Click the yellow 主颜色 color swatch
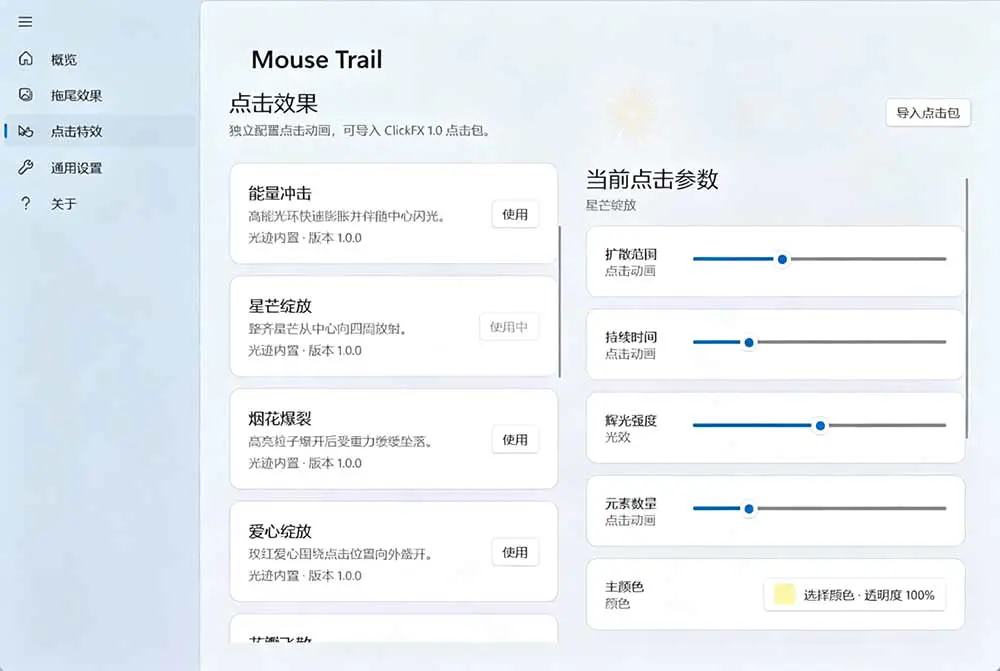The width and height of the screenshot is (1000, 671). [x=784, y=594]
